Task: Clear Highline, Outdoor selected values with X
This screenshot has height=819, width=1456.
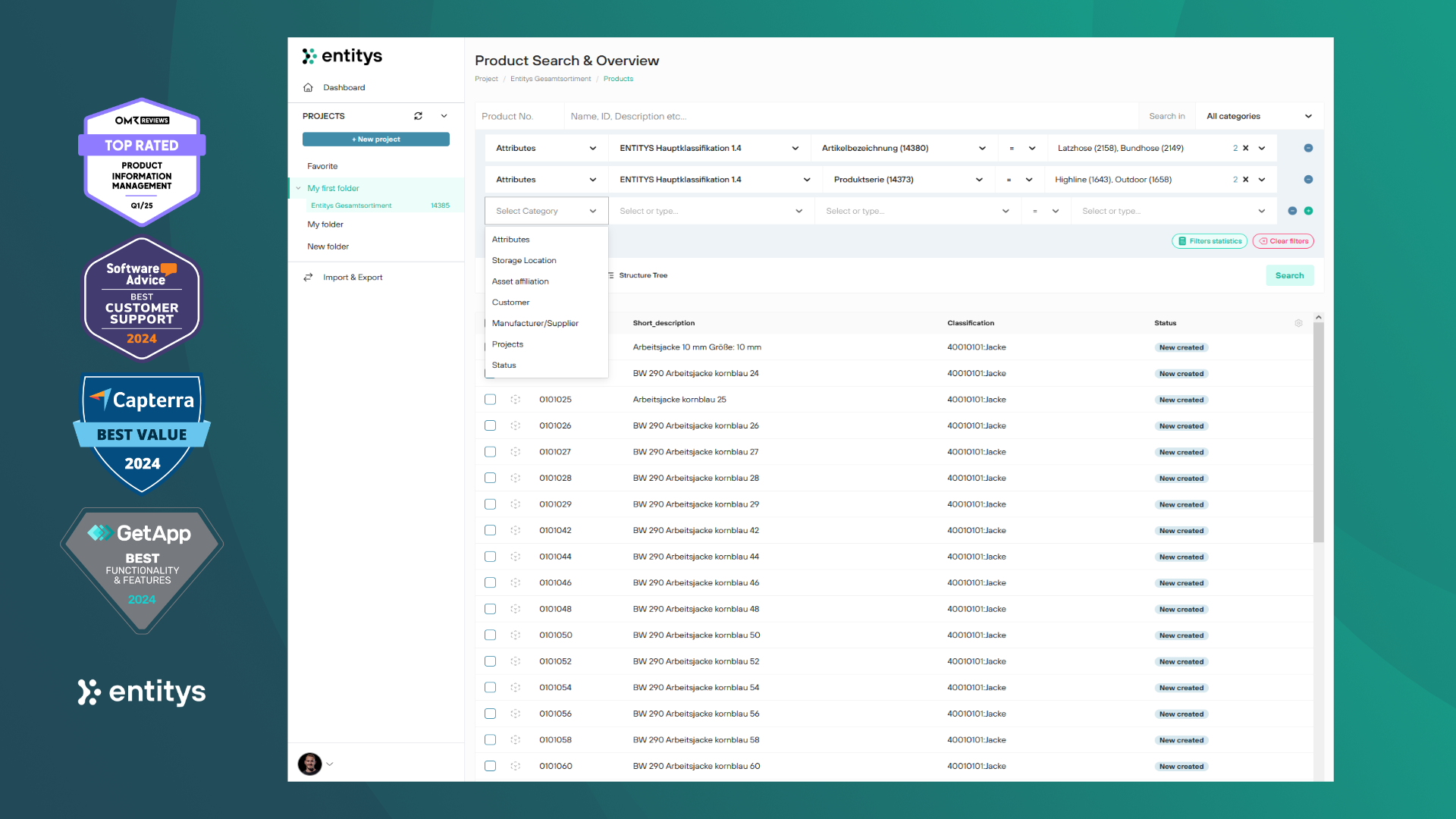Action: (x=1245, y=180)
